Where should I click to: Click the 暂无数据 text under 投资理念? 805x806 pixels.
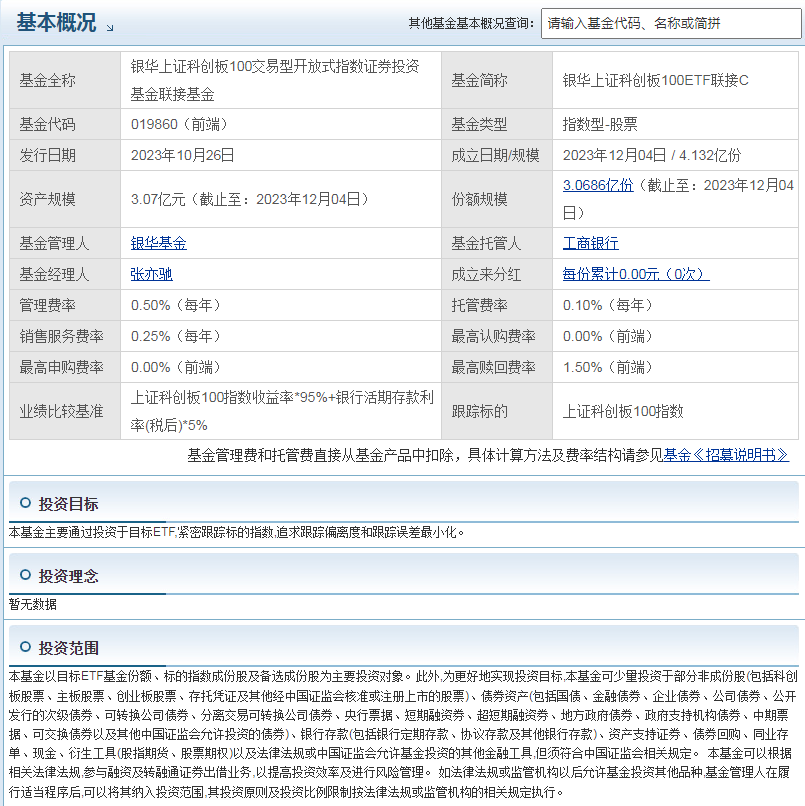point(33,604)
